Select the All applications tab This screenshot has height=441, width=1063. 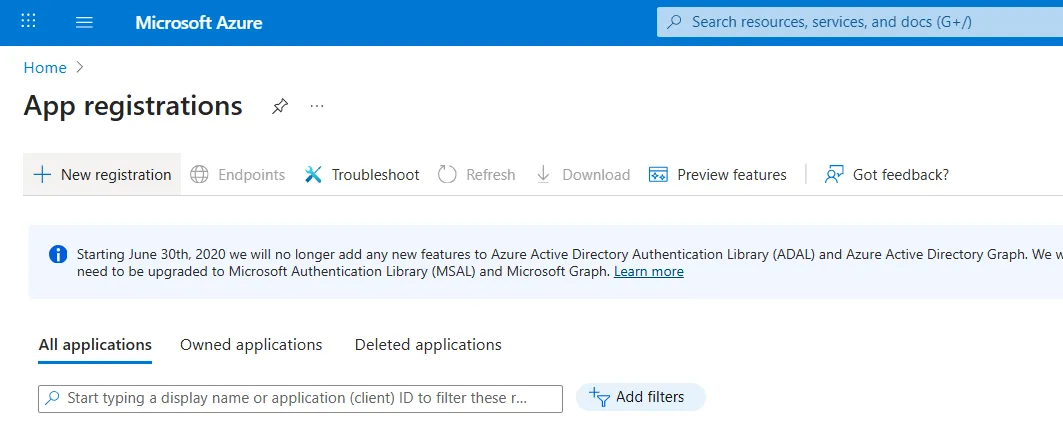coord(95,345)
